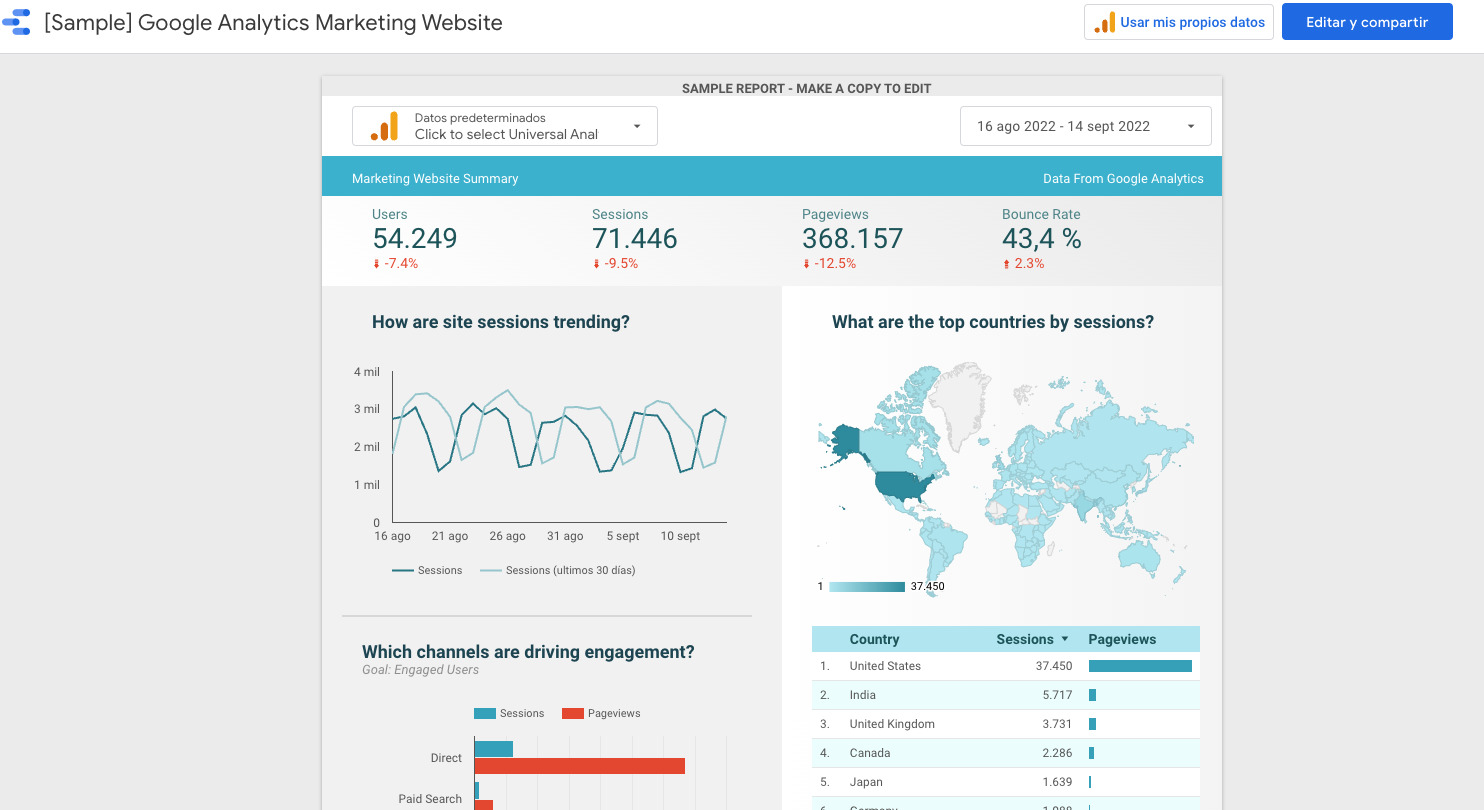Click the Users value 54.249
Screen dimensions: 1484x810
coord(415,239)
